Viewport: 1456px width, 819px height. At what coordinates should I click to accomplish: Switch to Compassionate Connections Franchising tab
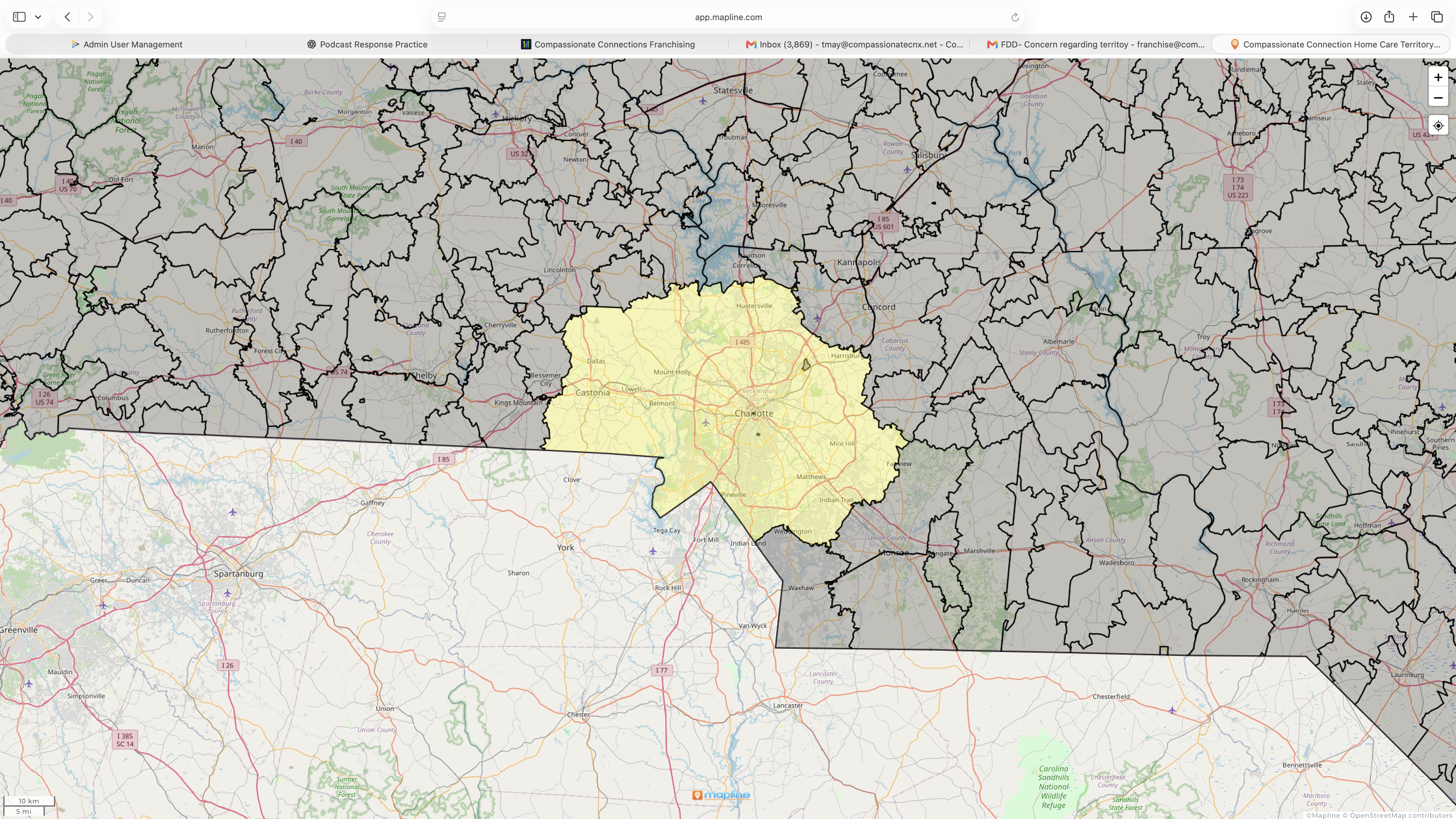coord(608,44)
